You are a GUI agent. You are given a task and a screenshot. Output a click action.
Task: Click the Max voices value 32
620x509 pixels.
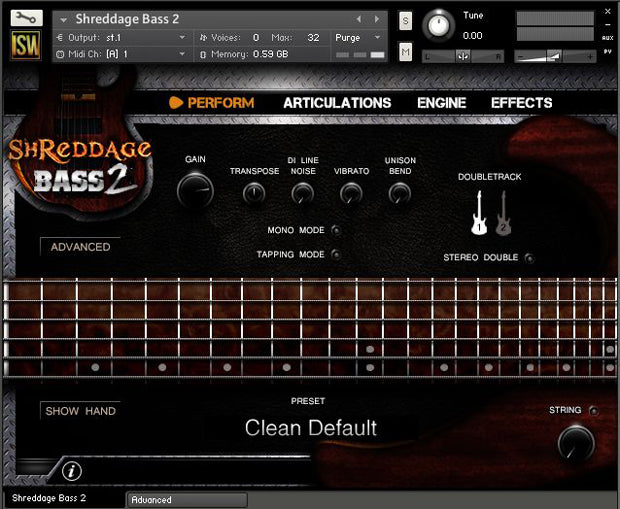click(313, 38)
